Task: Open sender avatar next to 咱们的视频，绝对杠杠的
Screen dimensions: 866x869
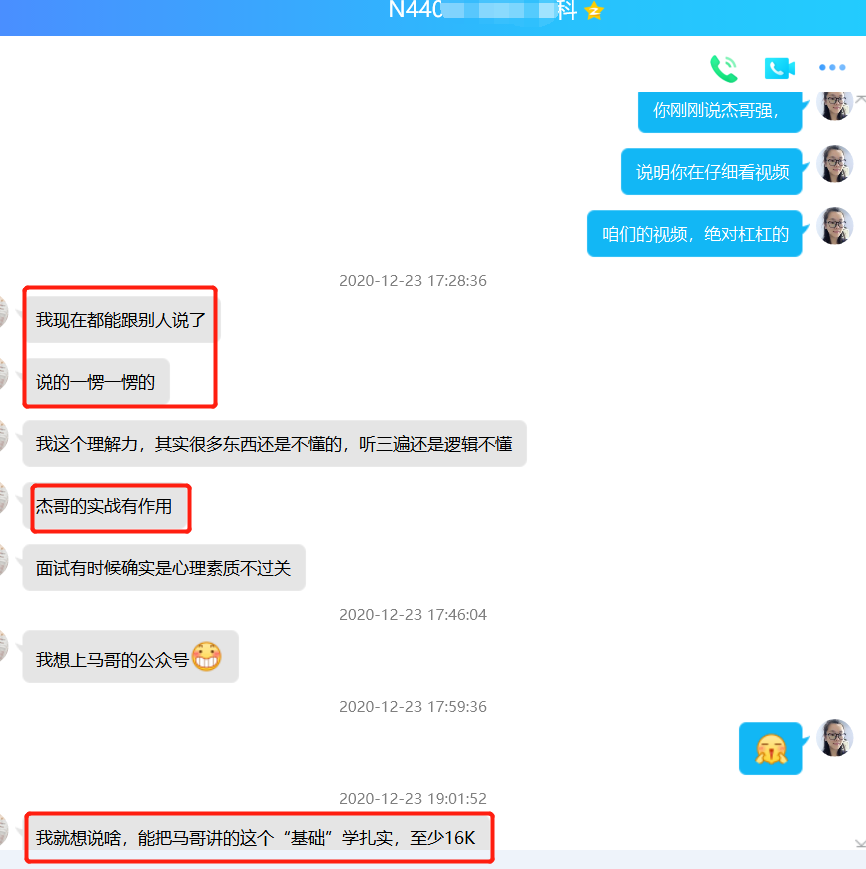Action: [834, 226]
